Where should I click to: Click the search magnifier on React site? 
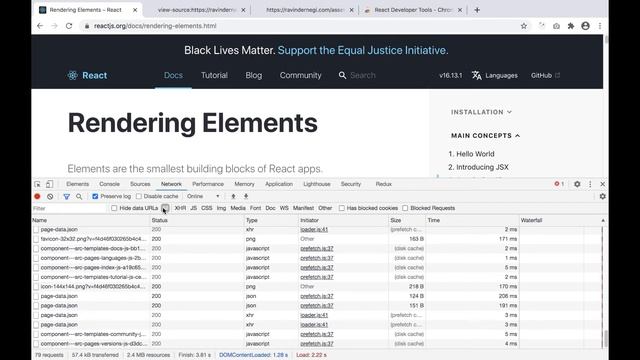[342, 75]
